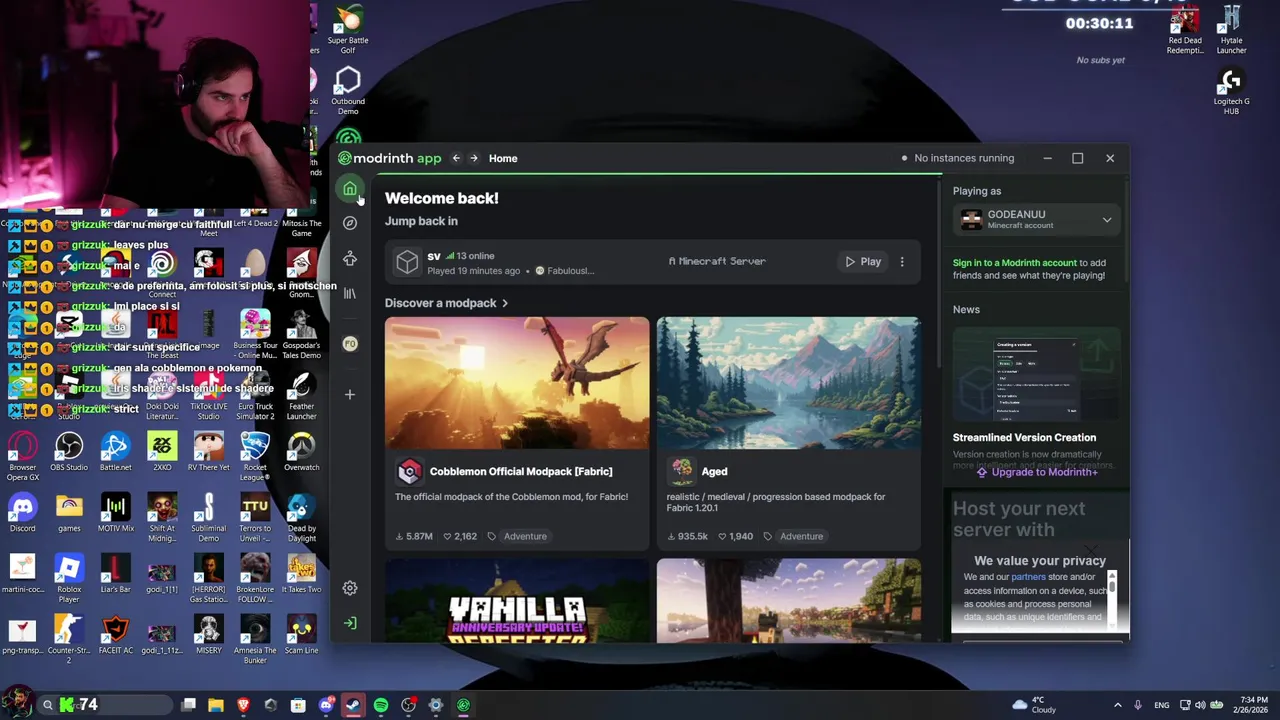1280x720 pixels.
Task: Upgrade to Modrinth+ link
Action: click(x=1037, y=472)
